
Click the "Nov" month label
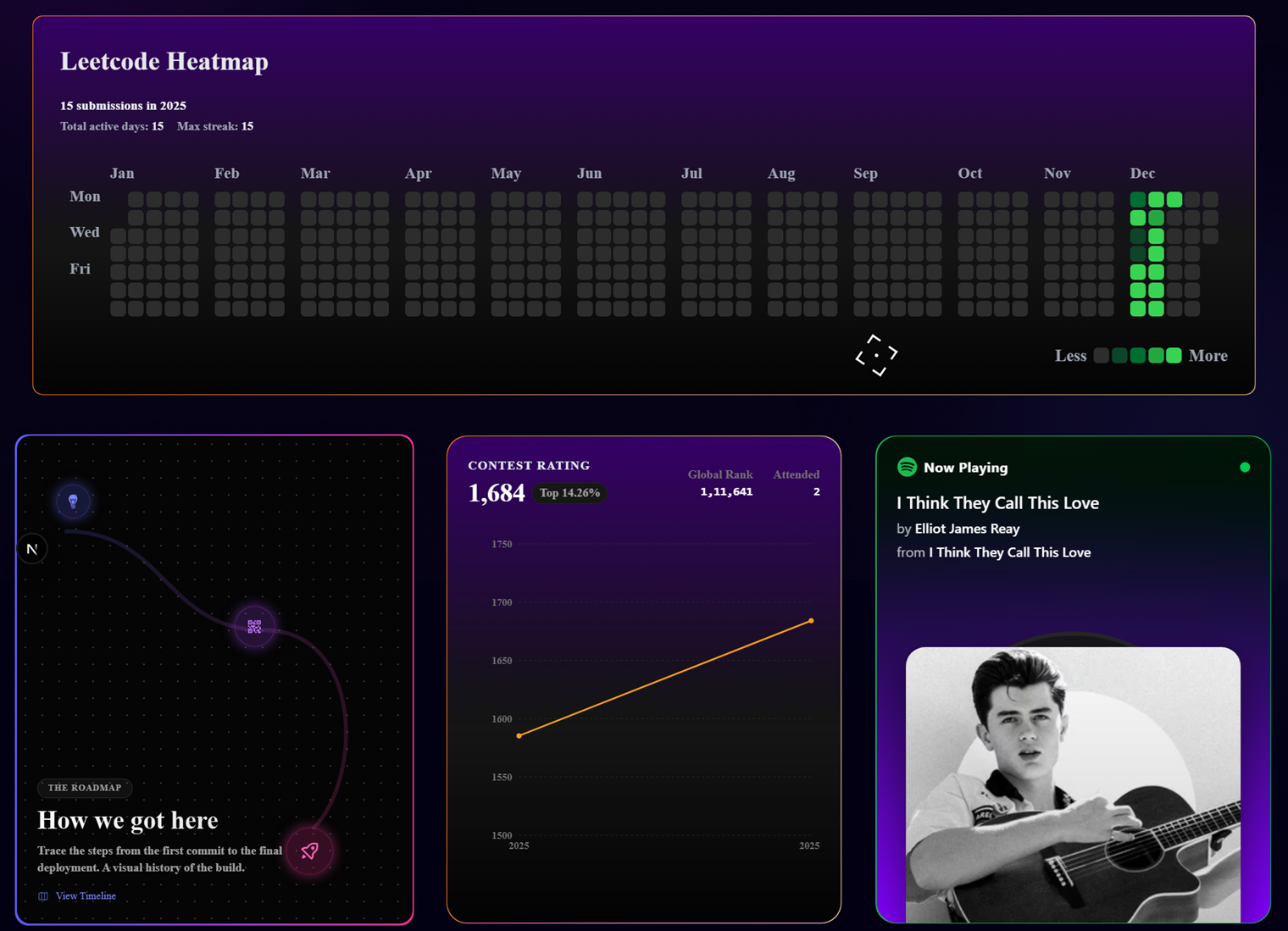coord(1057,173)
